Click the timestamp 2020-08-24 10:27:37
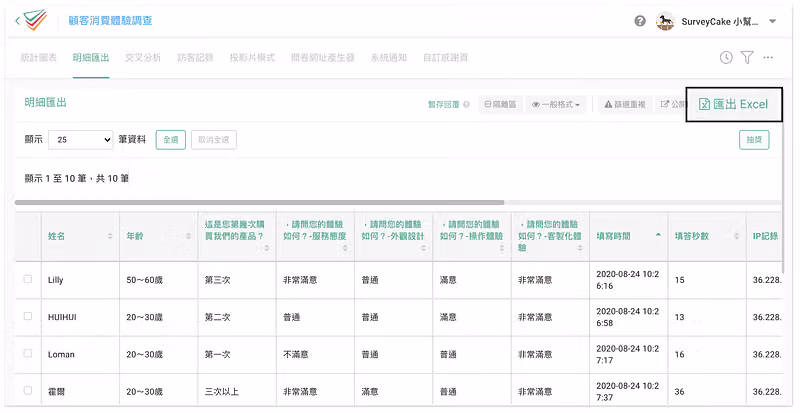The image size is (800, 413). click(628, 392)
